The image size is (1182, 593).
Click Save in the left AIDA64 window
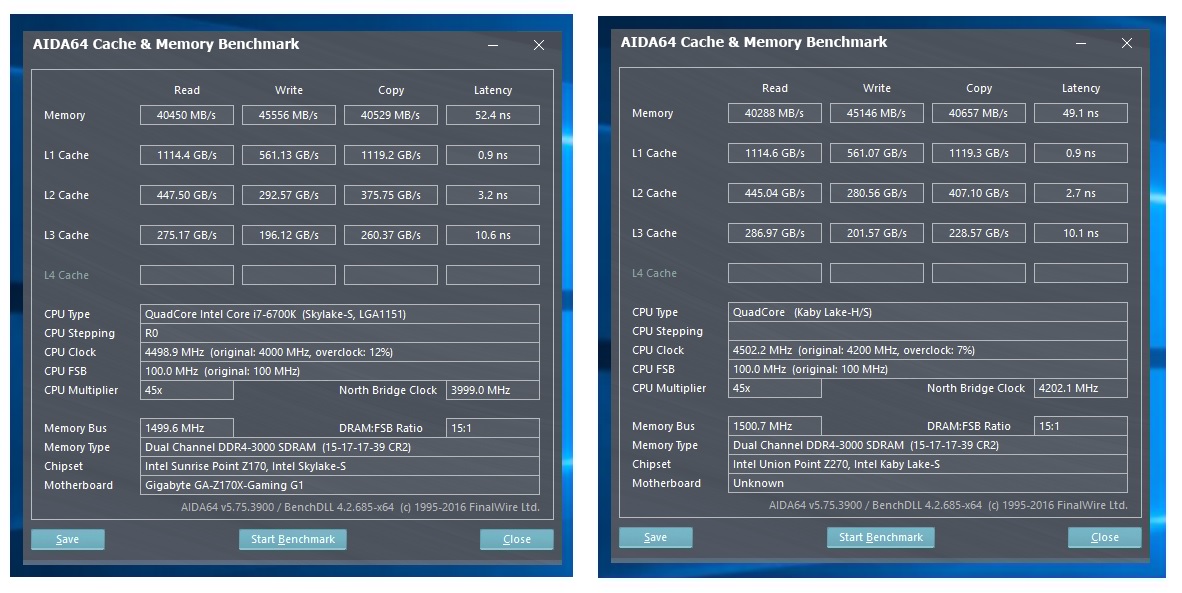coord(67,540)
